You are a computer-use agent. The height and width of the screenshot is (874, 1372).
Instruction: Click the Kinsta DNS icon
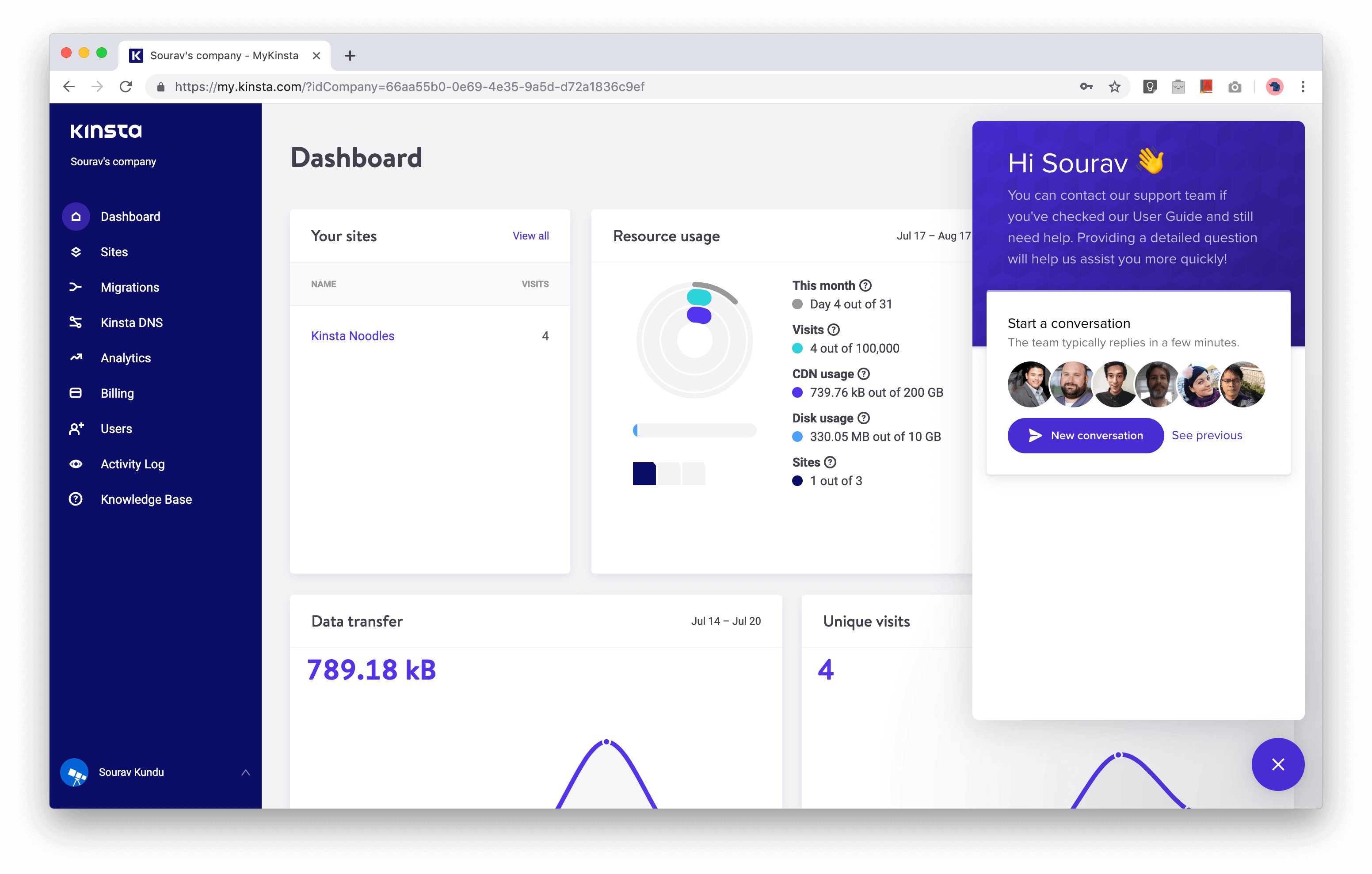coord(76,323)
